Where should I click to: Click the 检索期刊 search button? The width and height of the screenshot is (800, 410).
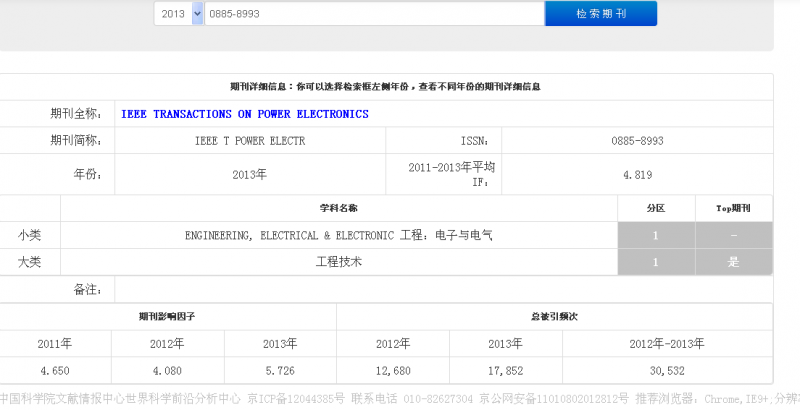pos(601,14)
